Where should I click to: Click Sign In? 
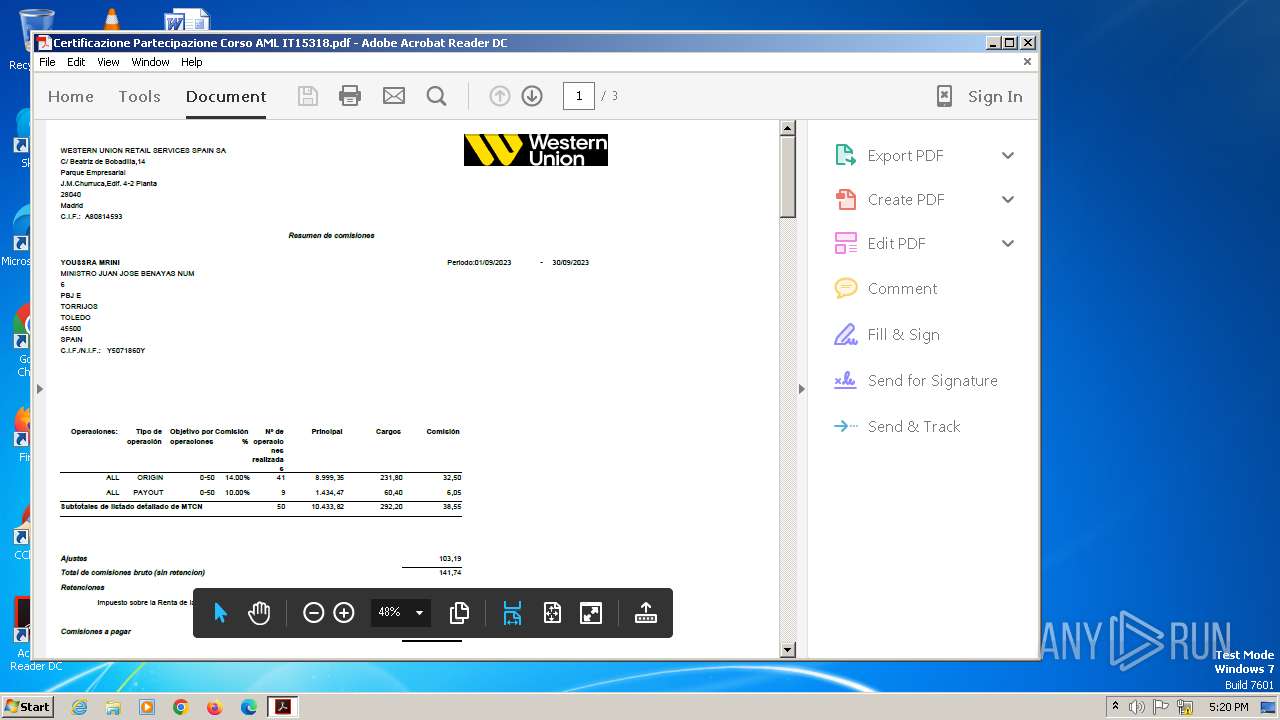pos(995,96)
